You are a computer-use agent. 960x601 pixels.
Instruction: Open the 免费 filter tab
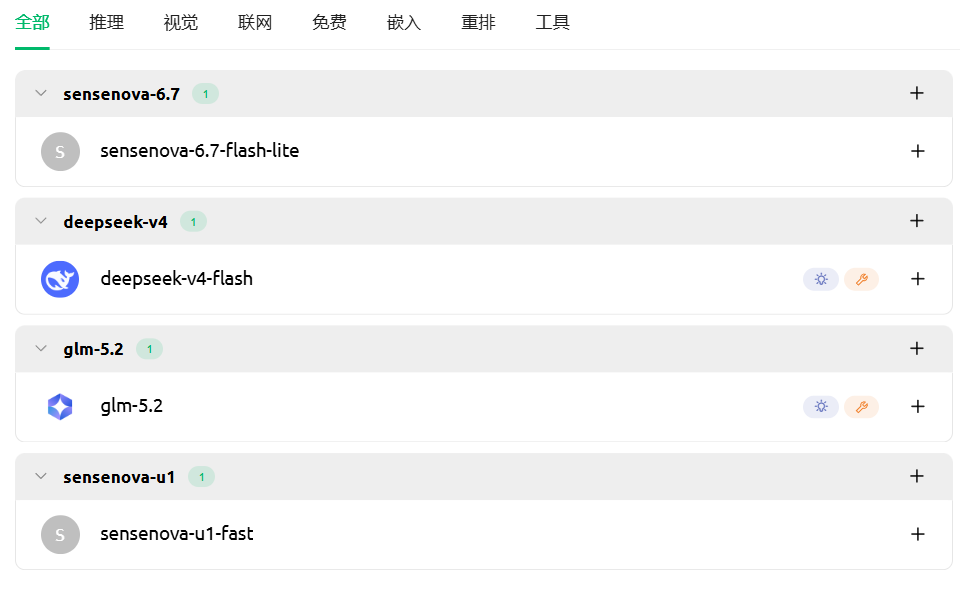pos(329,23)
